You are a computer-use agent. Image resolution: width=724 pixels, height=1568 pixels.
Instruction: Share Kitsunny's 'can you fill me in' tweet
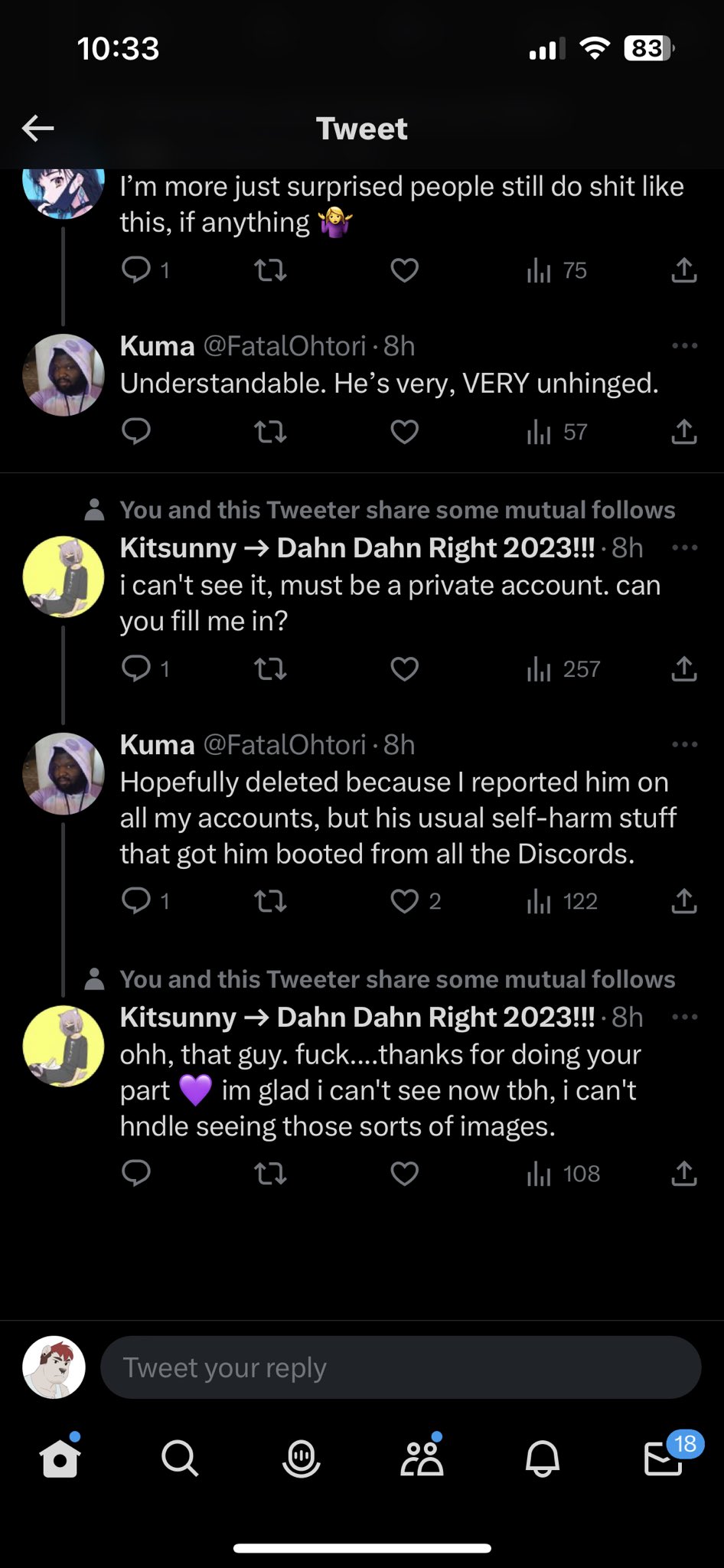[683, 669]
